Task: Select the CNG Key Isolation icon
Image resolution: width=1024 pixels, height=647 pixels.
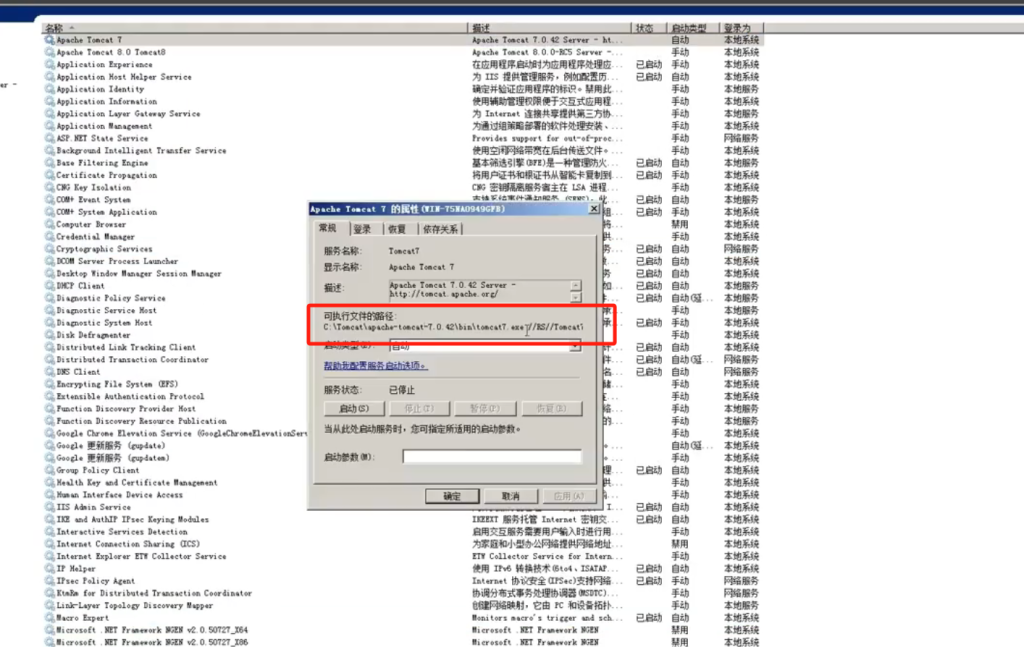Action: point(50,187)
